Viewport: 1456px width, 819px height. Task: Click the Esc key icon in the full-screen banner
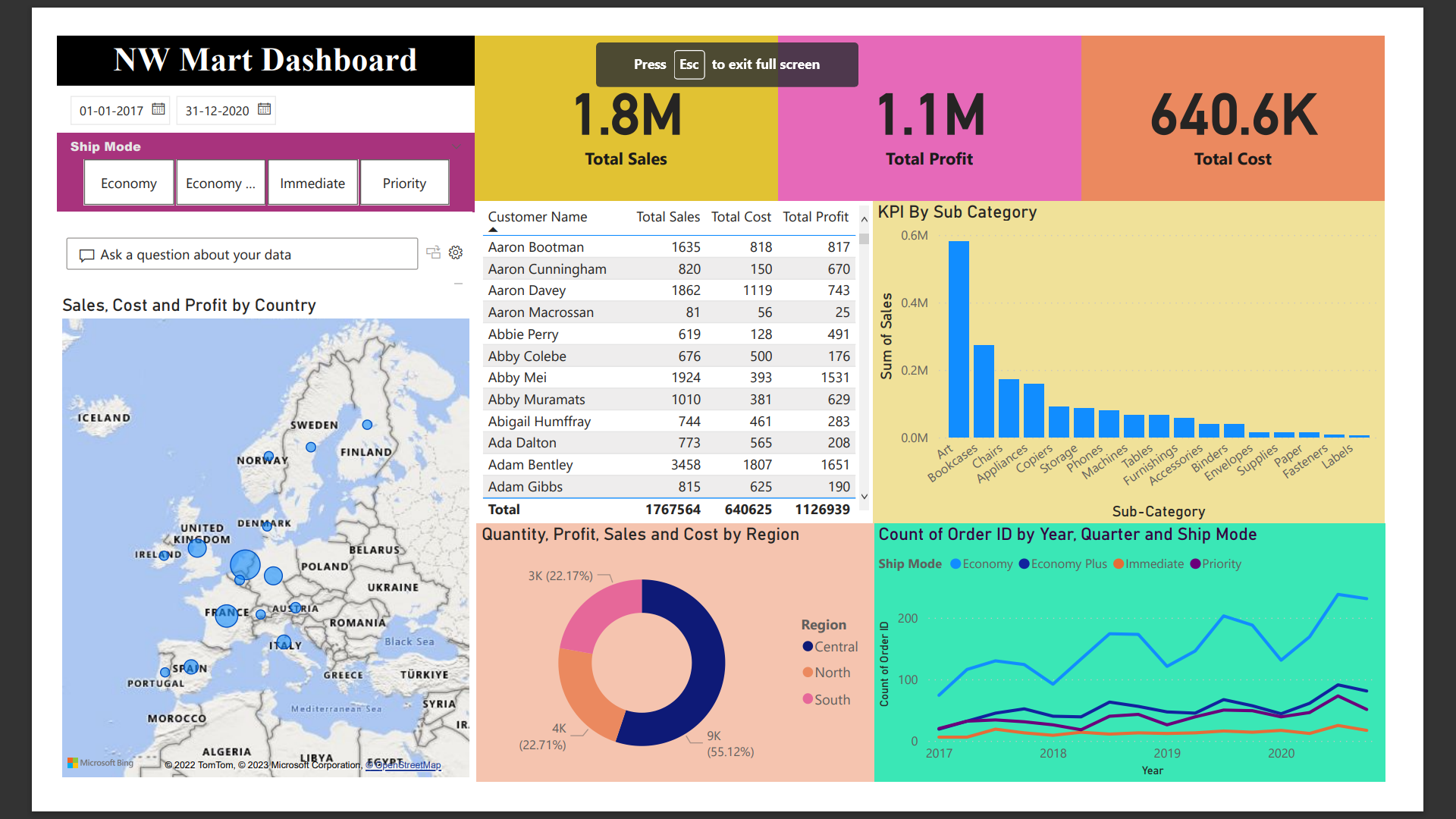click(x=689, y=64)
